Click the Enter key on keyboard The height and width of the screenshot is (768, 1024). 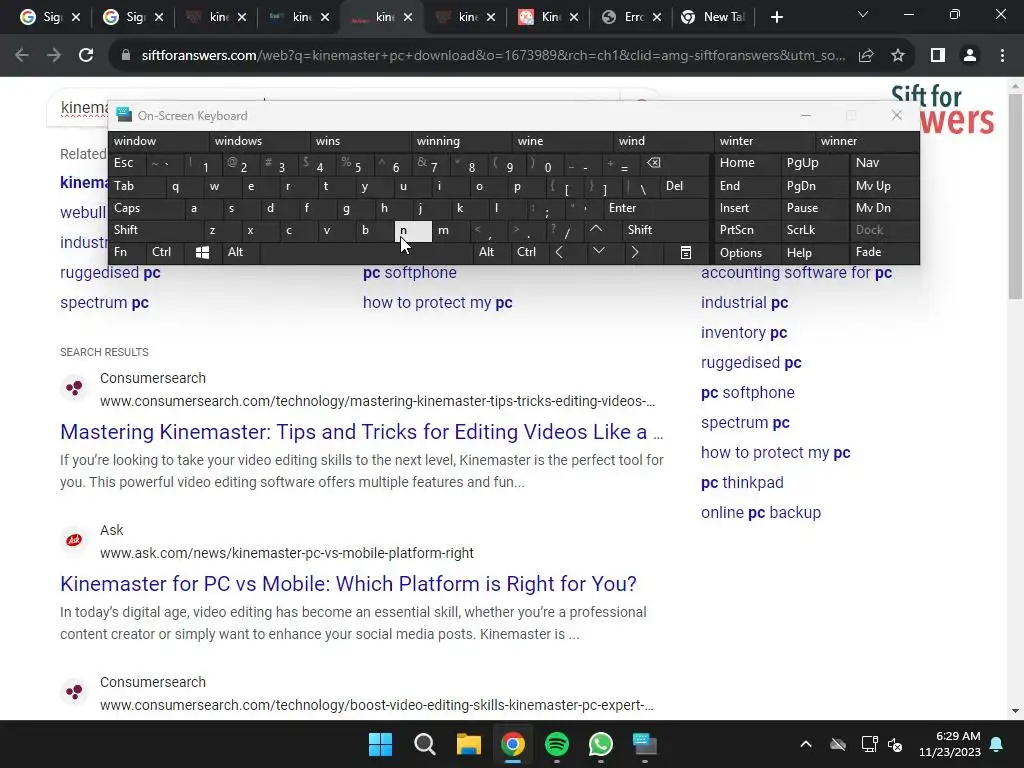coord(656,208)
